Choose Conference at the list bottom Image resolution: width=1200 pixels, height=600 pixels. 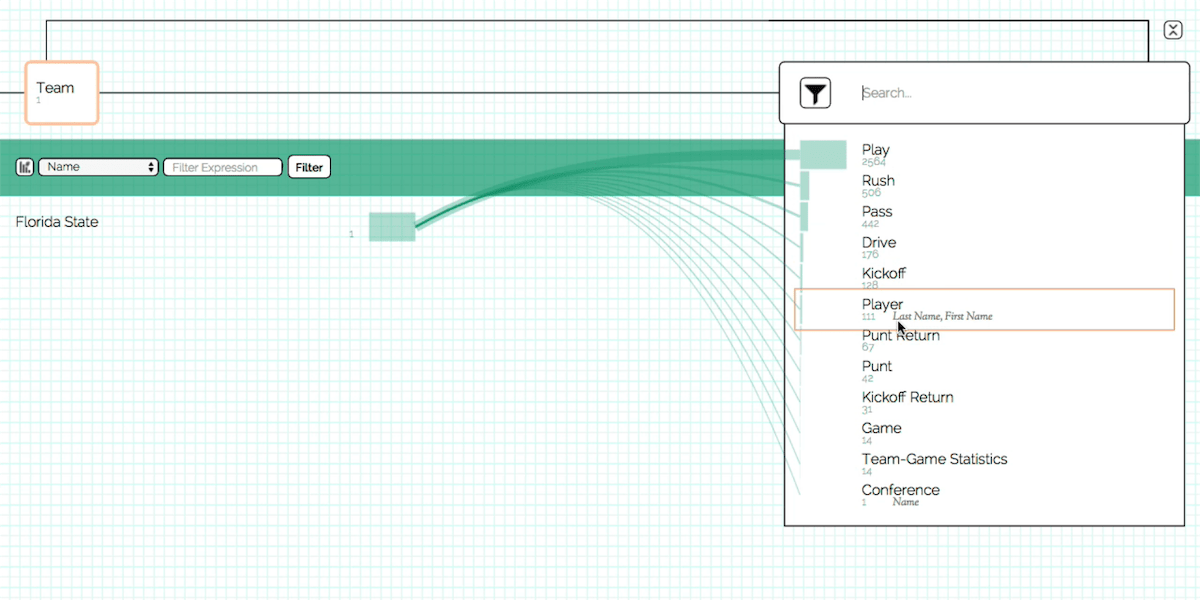[901, 491]
